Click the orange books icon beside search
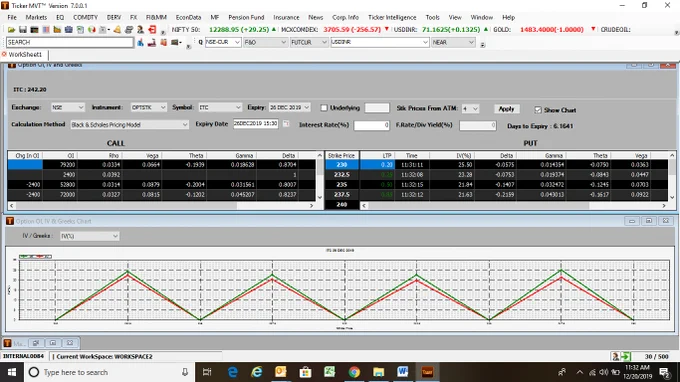This screenshot has width=680, height=382. click(163, 42)
